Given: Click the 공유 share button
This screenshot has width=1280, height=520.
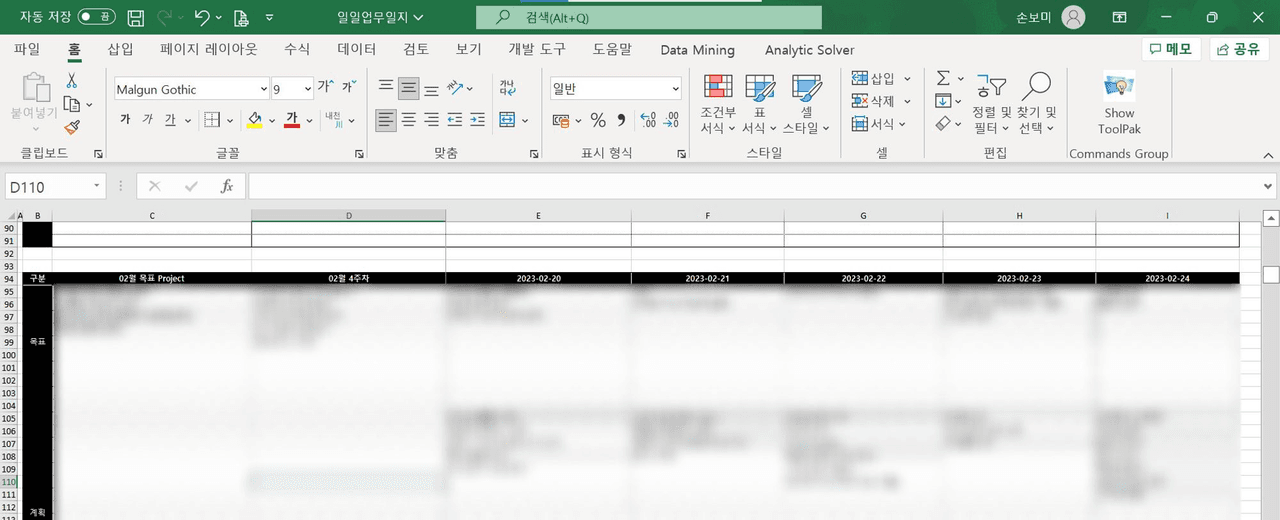Looking at the screenshot, I should (x=1238, y=49).
